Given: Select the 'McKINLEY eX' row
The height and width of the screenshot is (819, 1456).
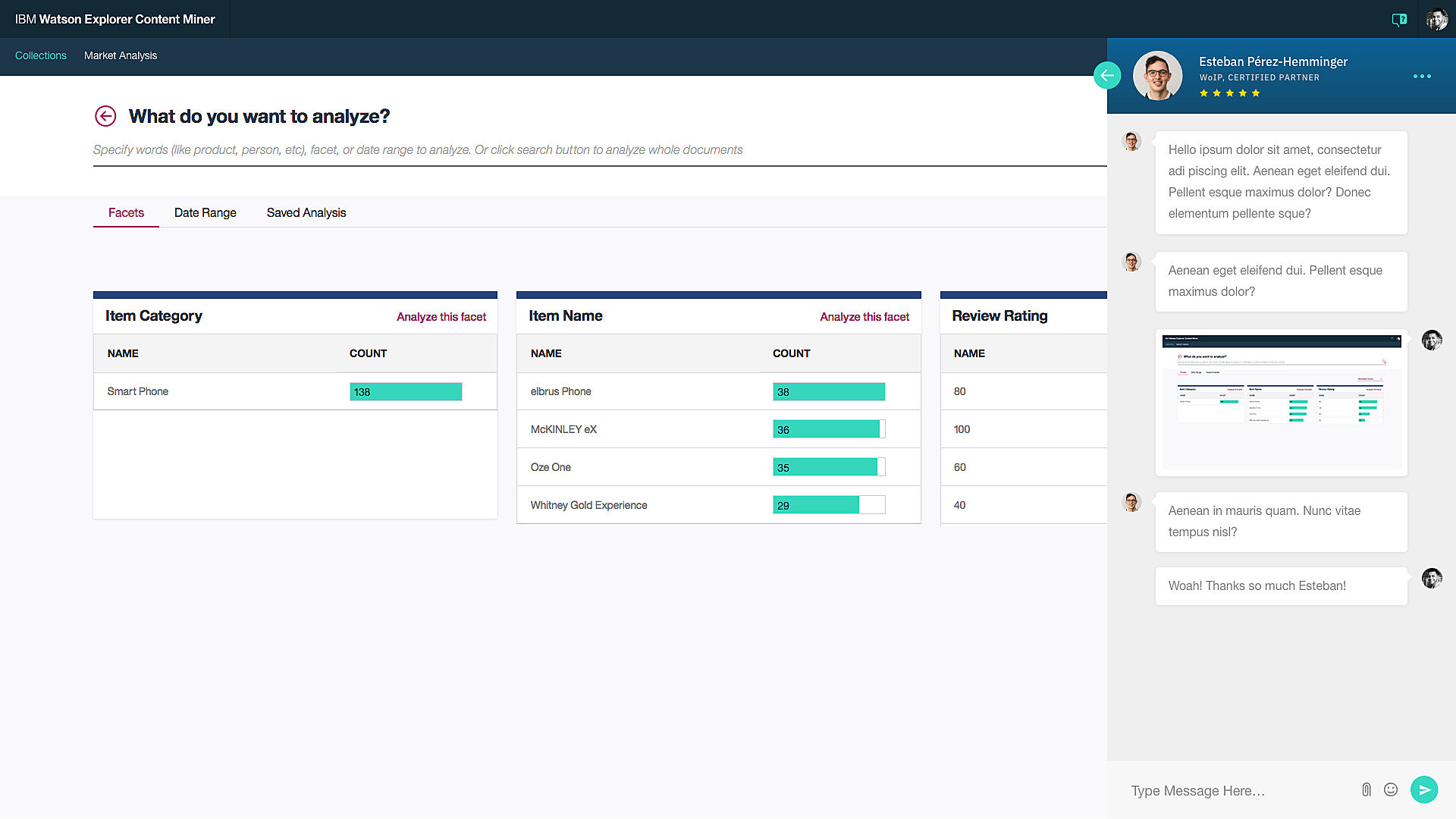Looking at the screenshot, I should pos(718,429).
